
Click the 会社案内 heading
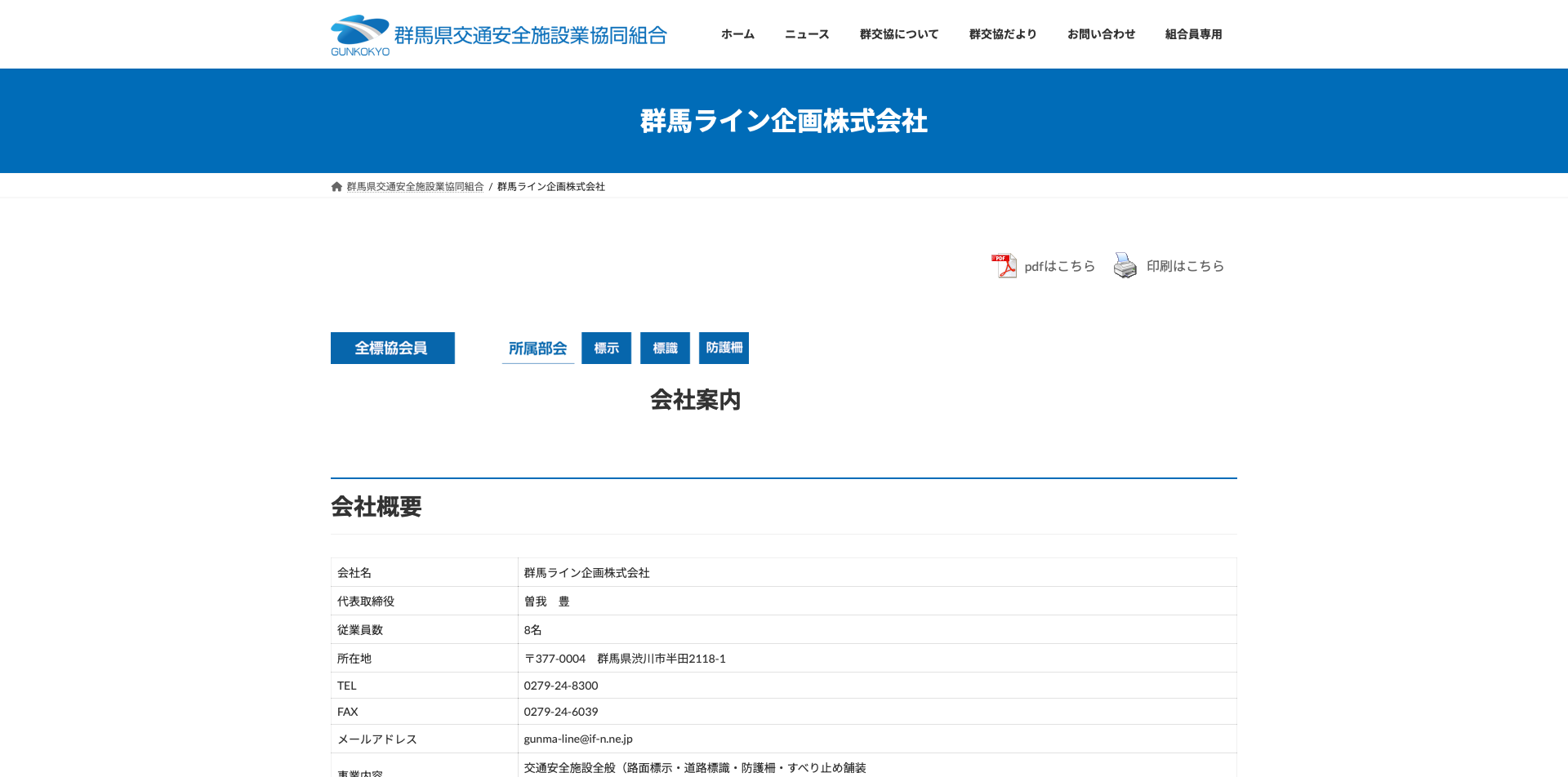(695, 400)
